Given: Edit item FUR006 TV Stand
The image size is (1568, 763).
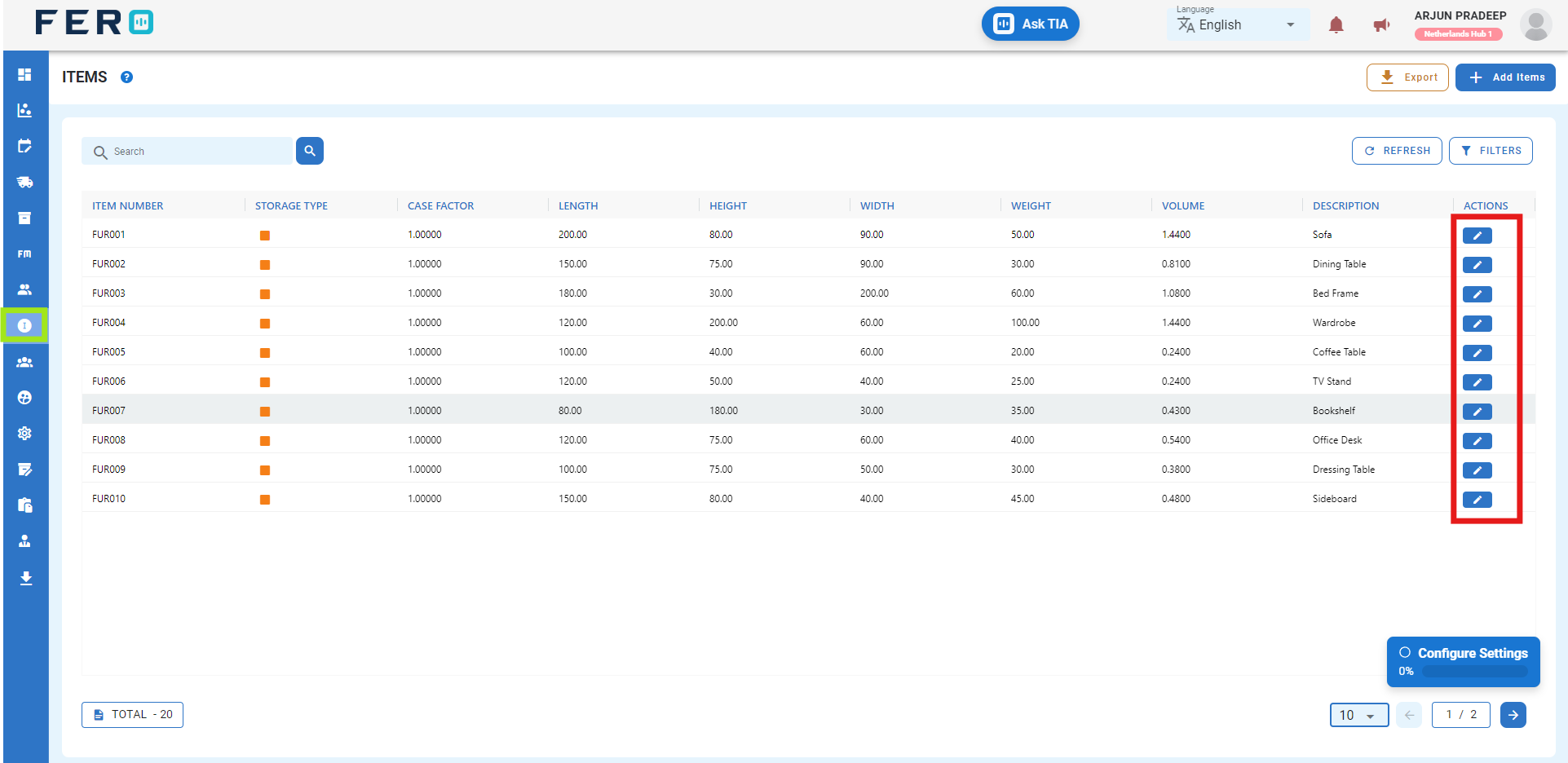Looking at the screenshot, I should pos(1477,382).
